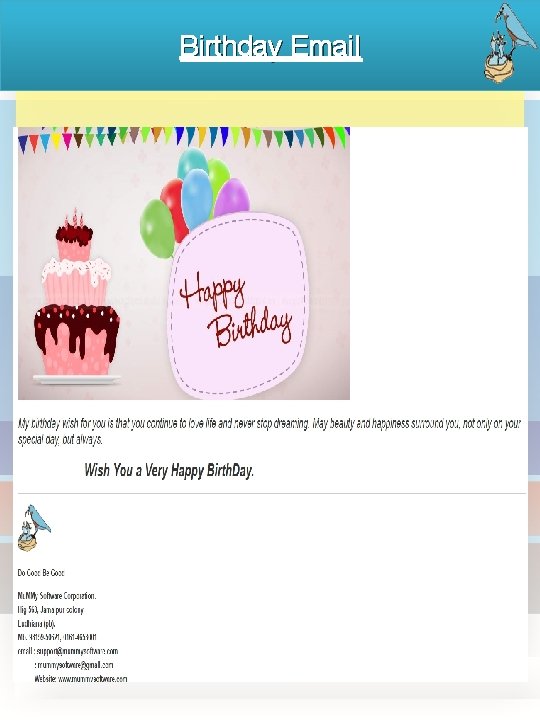Click the colorful bunting flags at top
This screenshot has height=720, width=540.
[184, 138]
